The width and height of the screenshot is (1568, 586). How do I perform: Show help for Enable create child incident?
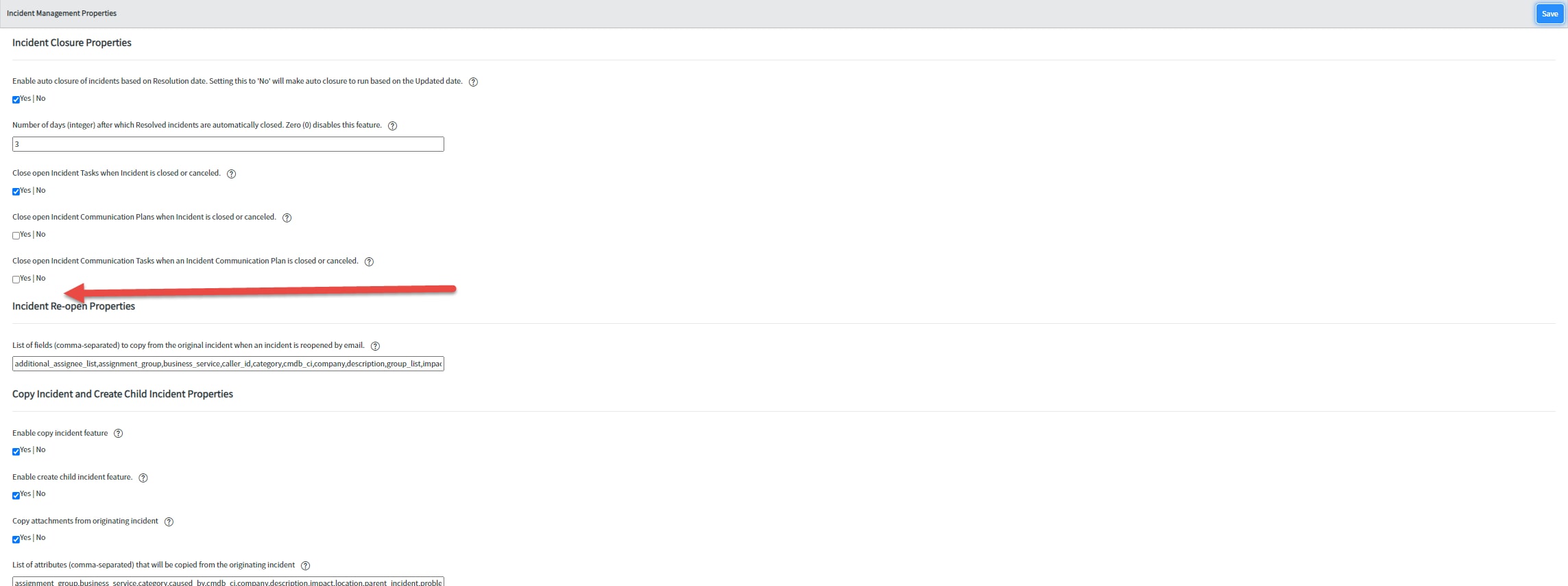(x=143, y=478)
